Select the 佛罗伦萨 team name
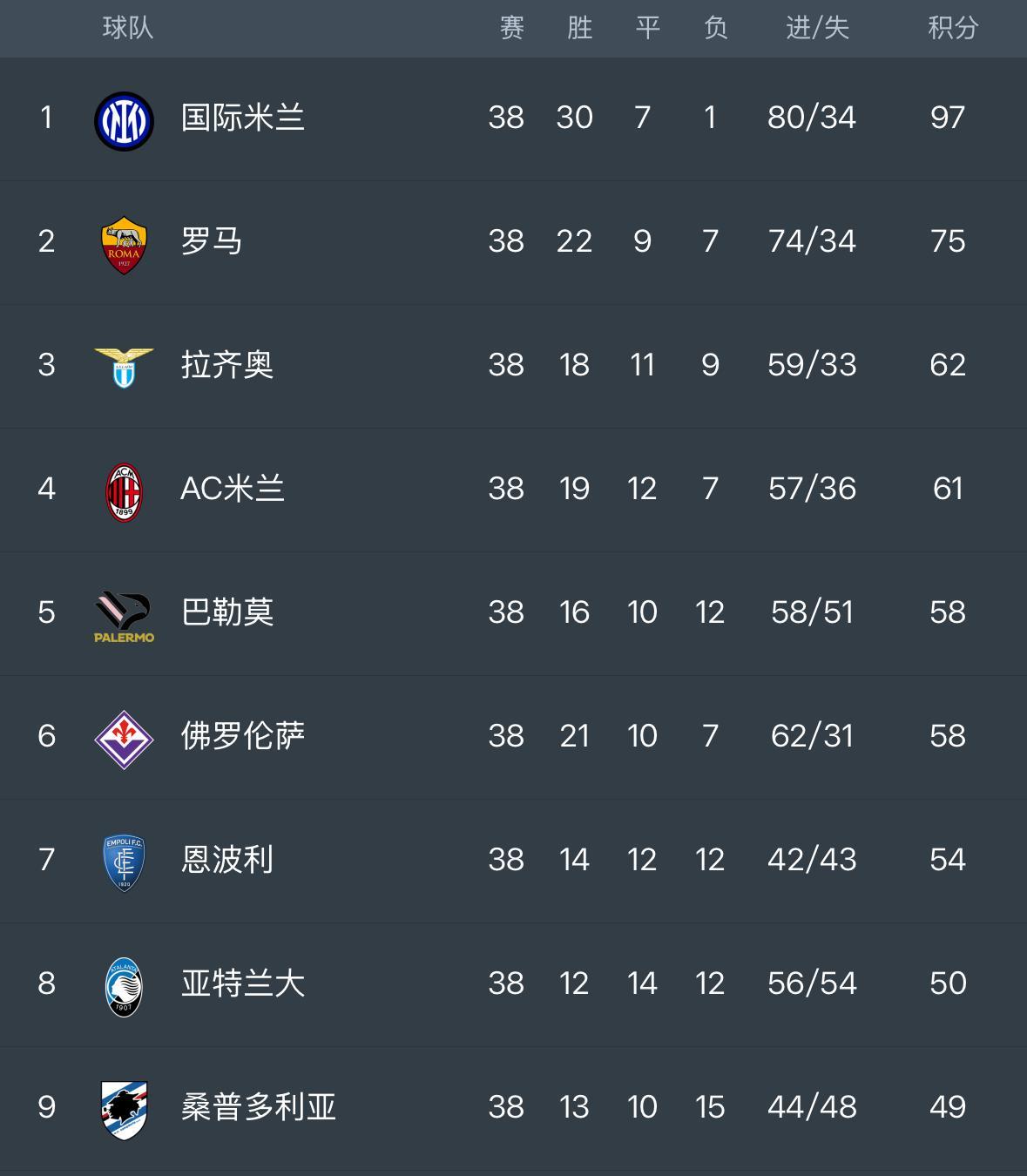Screen dimensions: 1027x1176 (242, 736)
